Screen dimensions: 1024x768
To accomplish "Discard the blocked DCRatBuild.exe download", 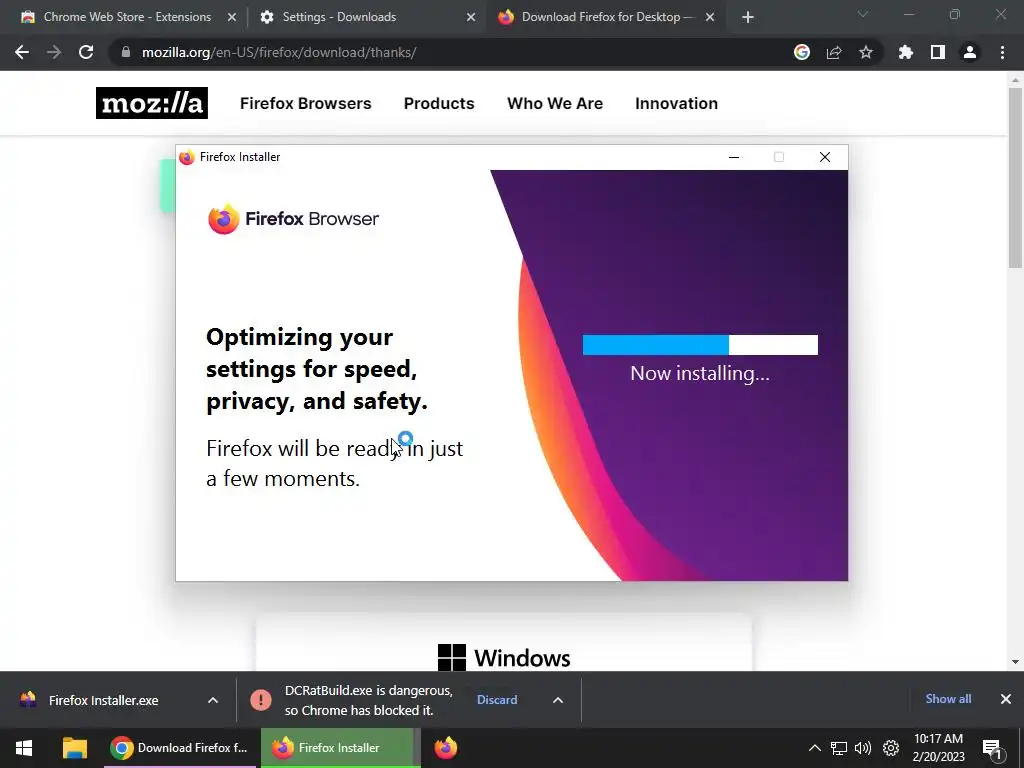I will 497,699.
